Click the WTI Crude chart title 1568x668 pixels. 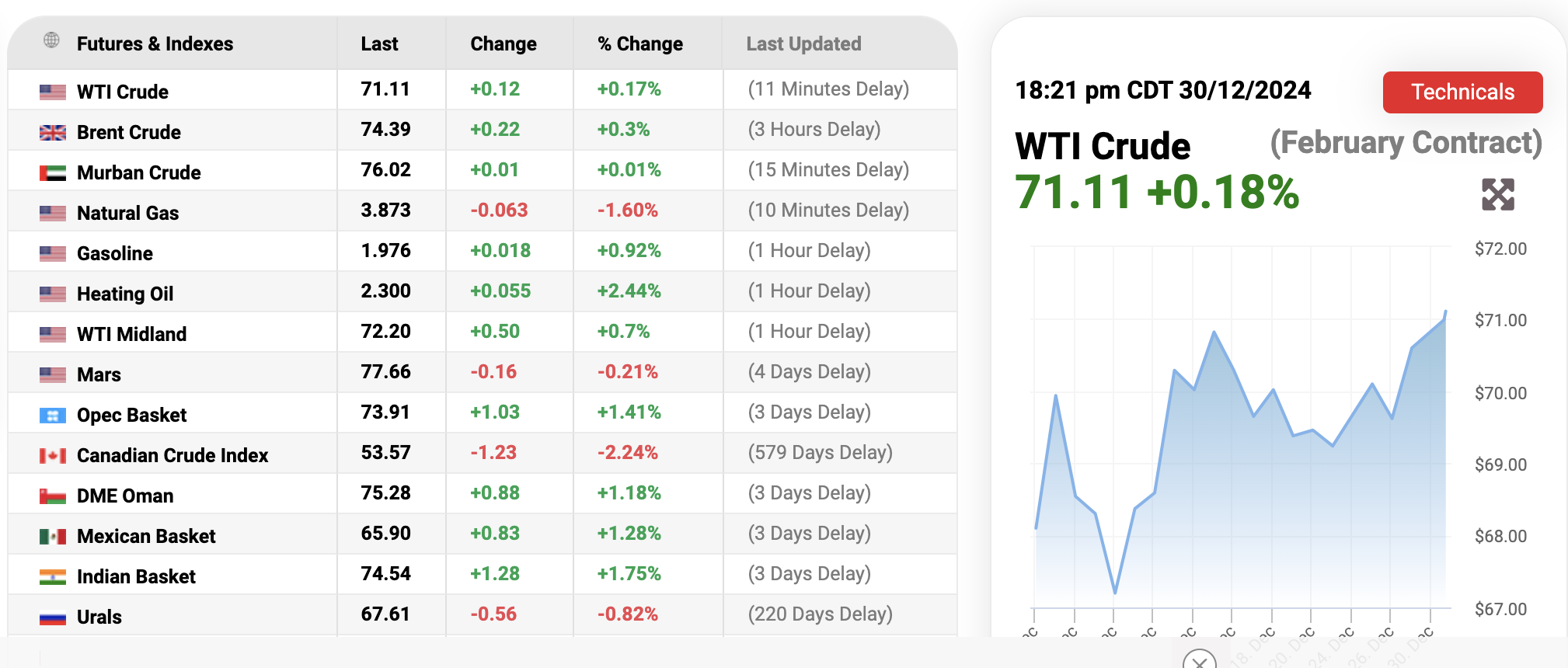[1103, 146]
